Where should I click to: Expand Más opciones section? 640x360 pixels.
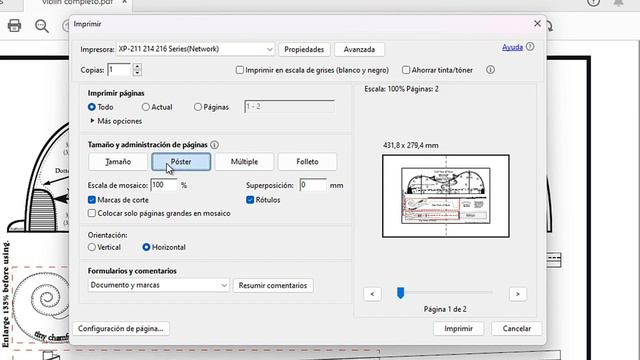(x=116, y=121)
